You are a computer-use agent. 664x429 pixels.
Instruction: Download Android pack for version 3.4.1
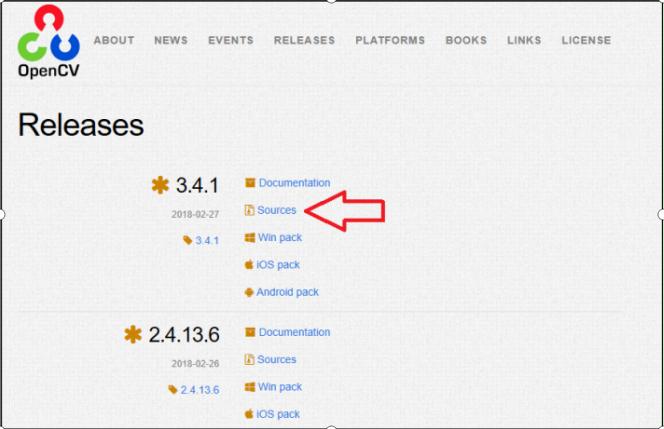click(288, 292)
